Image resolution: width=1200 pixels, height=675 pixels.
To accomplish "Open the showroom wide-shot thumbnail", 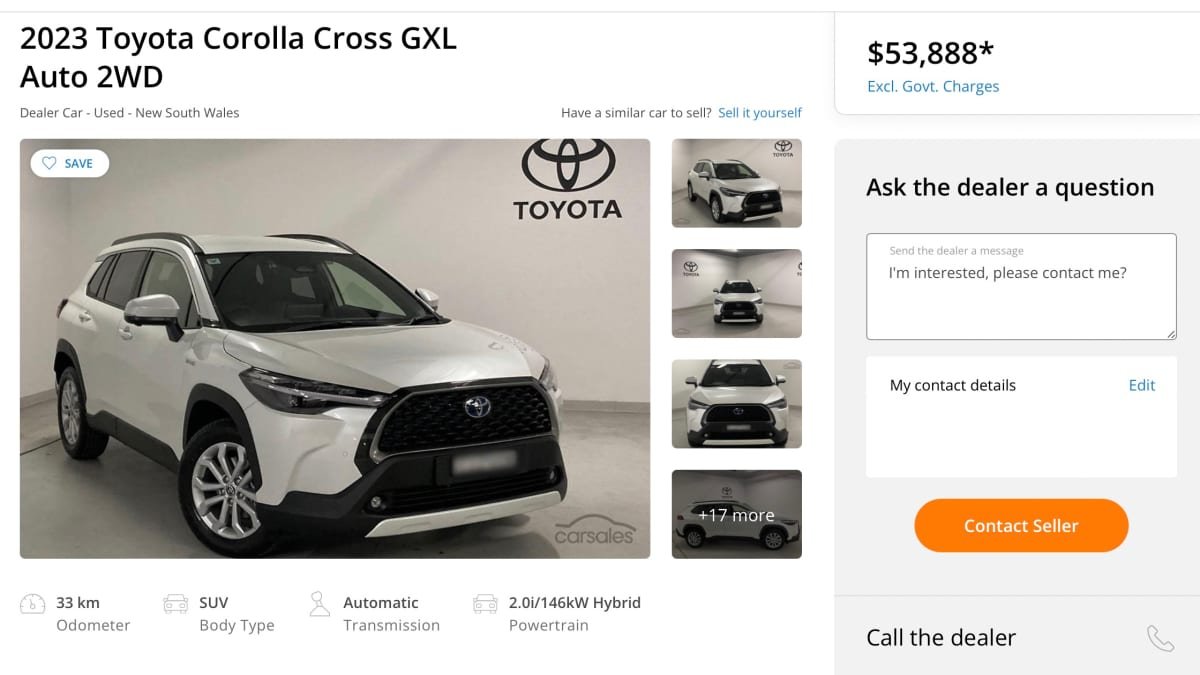I will point(736,293).
